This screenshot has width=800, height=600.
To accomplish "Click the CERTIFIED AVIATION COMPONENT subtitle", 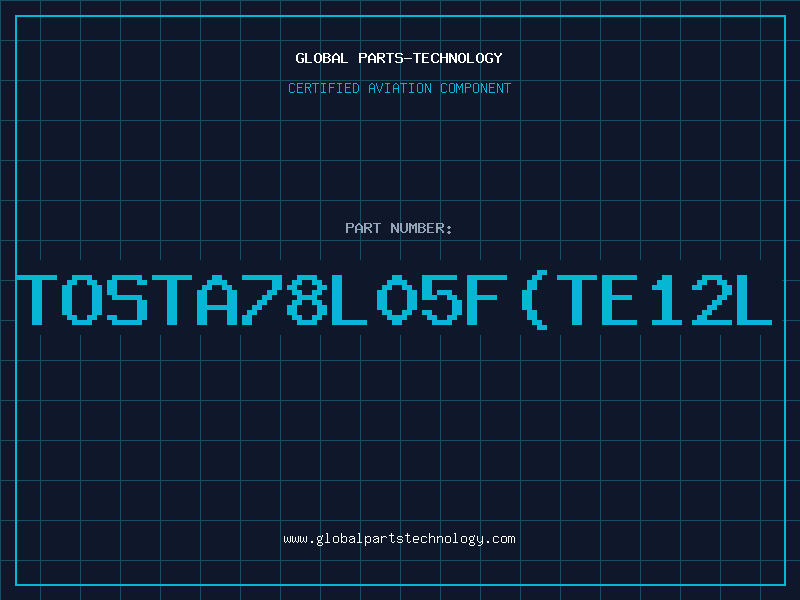I will [399, 88].
